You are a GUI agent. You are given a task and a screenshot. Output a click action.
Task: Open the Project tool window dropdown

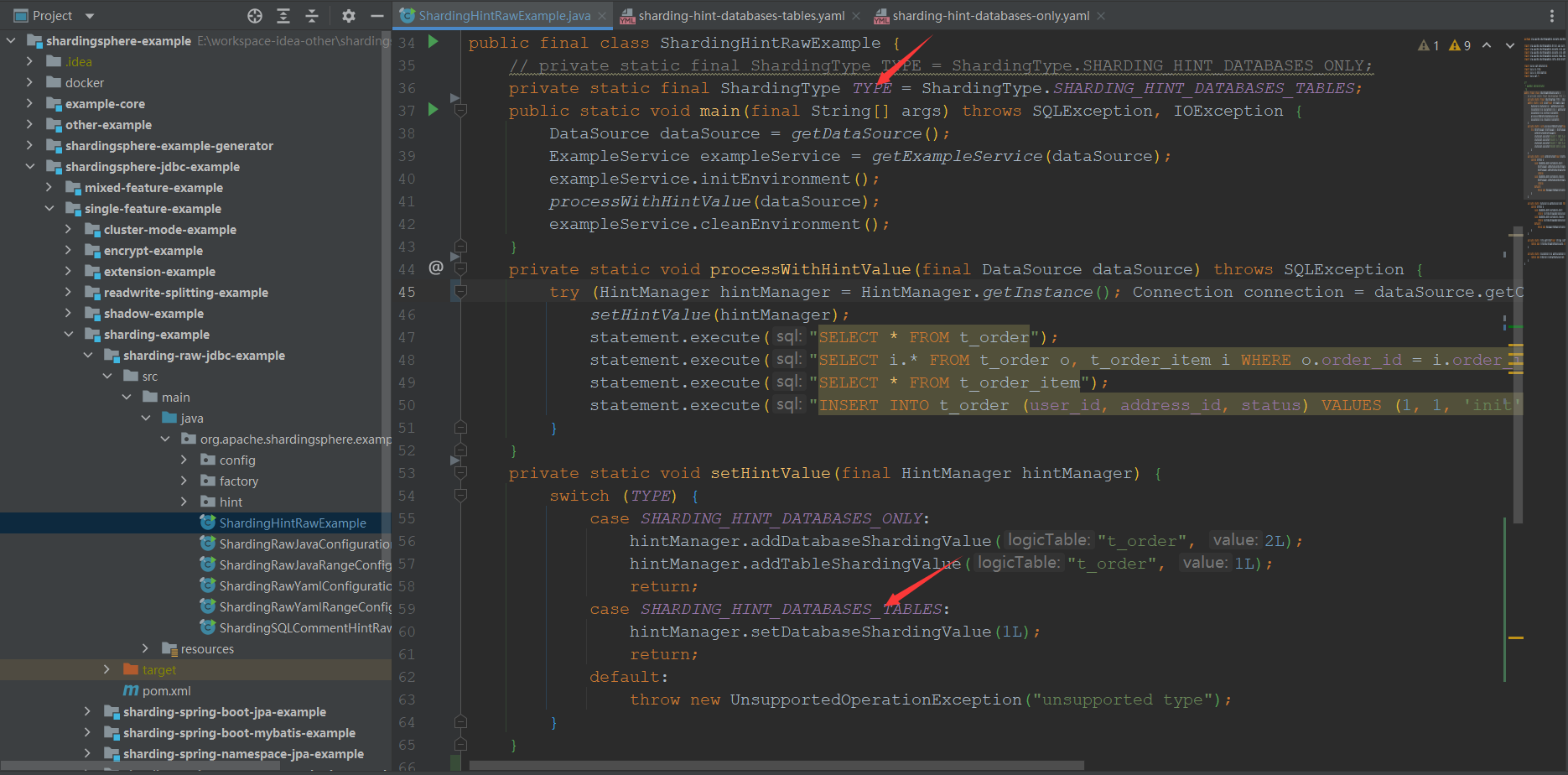click(89, 15)
